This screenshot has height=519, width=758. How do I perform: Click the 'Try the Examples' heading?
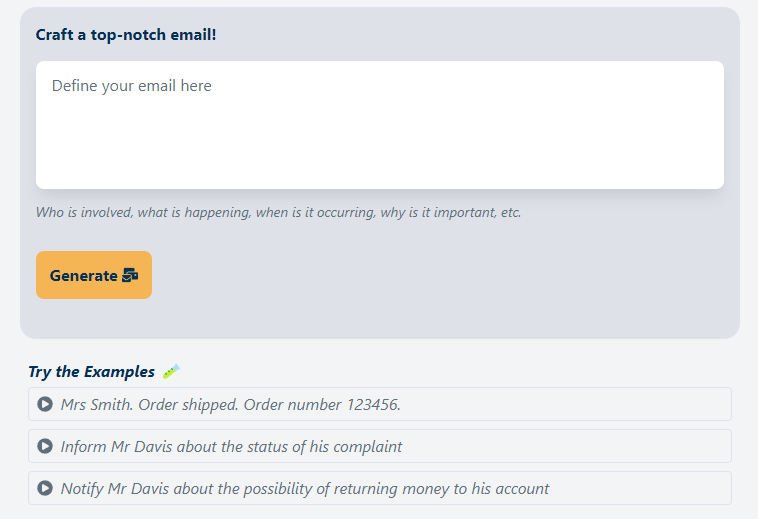coord(92,372)
